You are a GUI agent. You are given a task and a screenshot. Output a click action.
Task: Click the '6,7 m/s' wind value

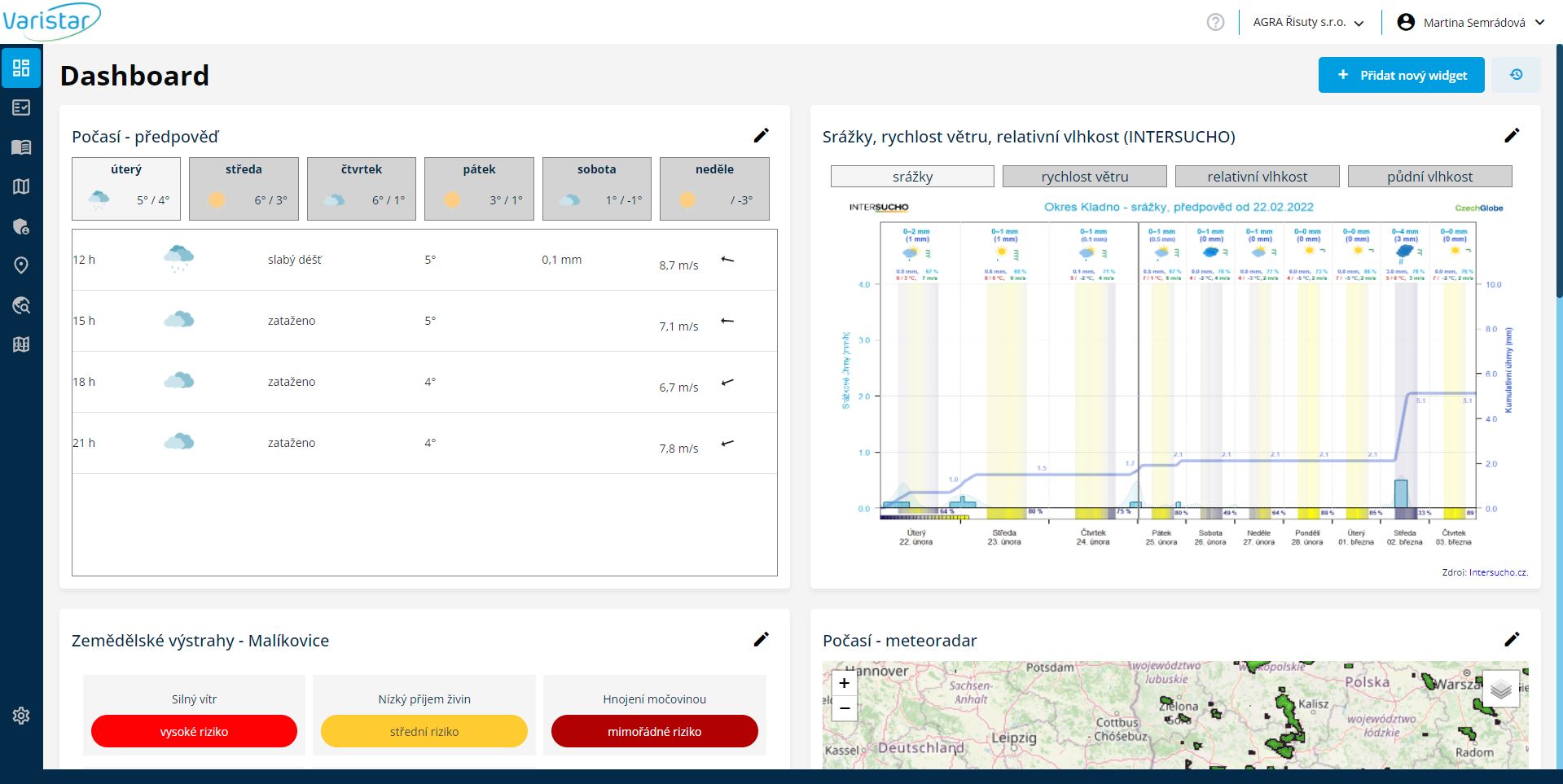[x=678, y=388]
